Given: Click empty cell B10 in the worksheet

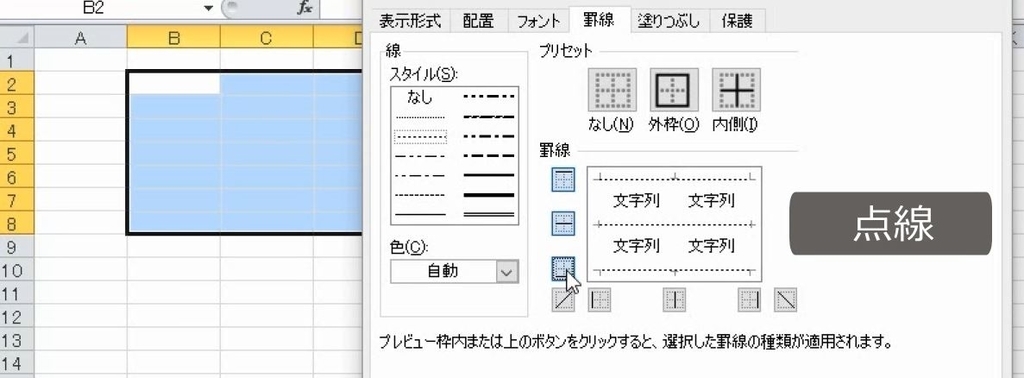Looking at the screenshot, I should [173, 271].
